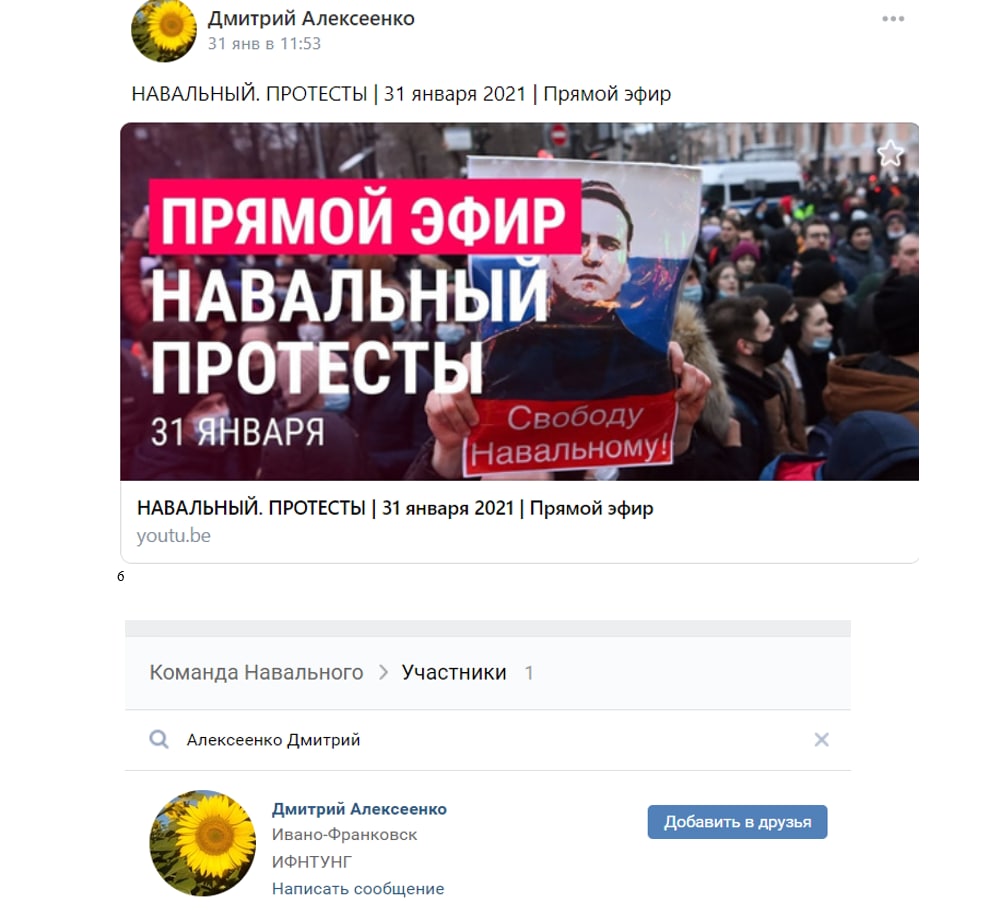Click the search field with Алексеенко Дмитрий
The height and width of the screenshot is (920, 987).
tap(488, 739)
